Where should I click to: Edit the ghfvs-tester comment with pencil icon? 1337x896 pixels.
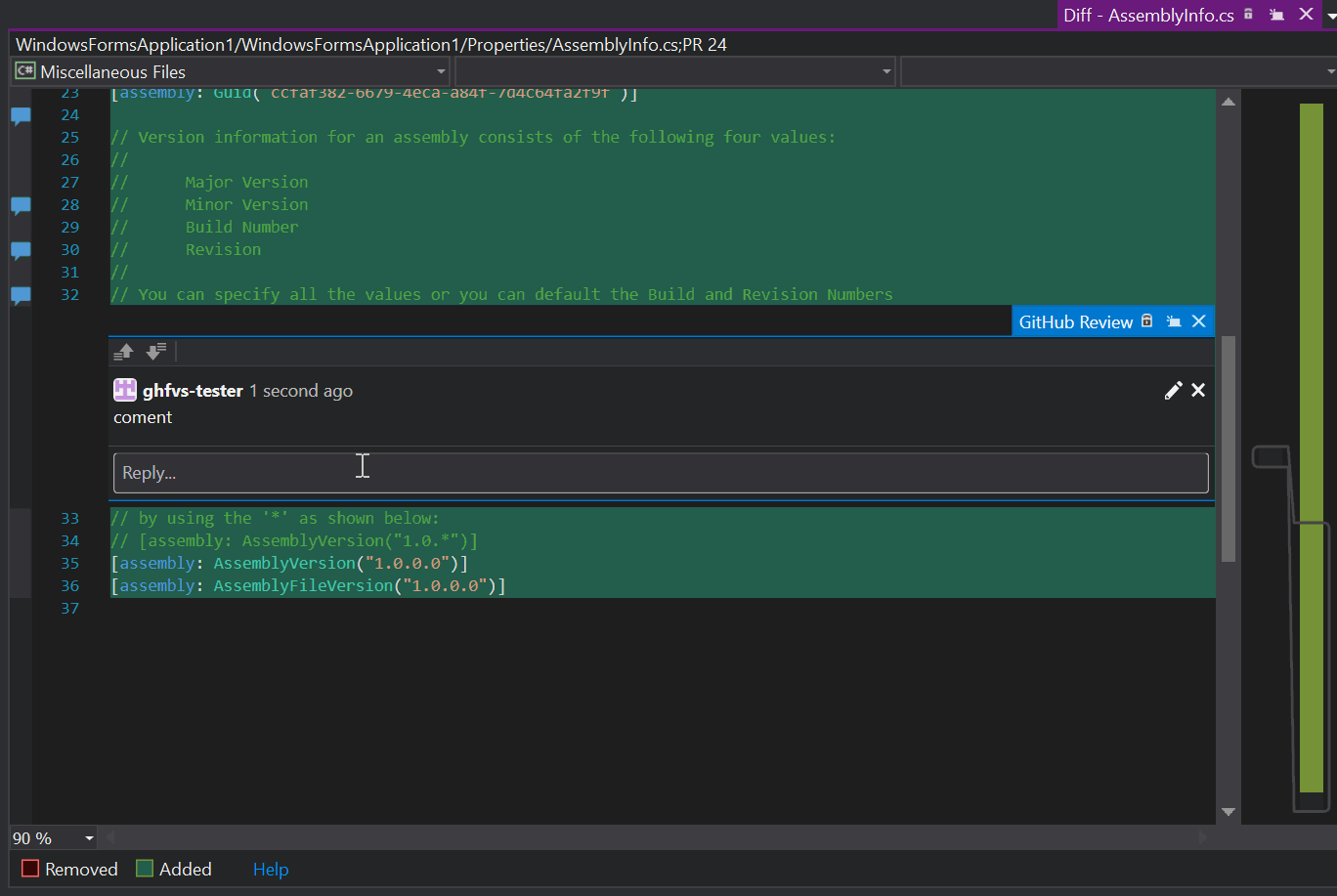1173,391
